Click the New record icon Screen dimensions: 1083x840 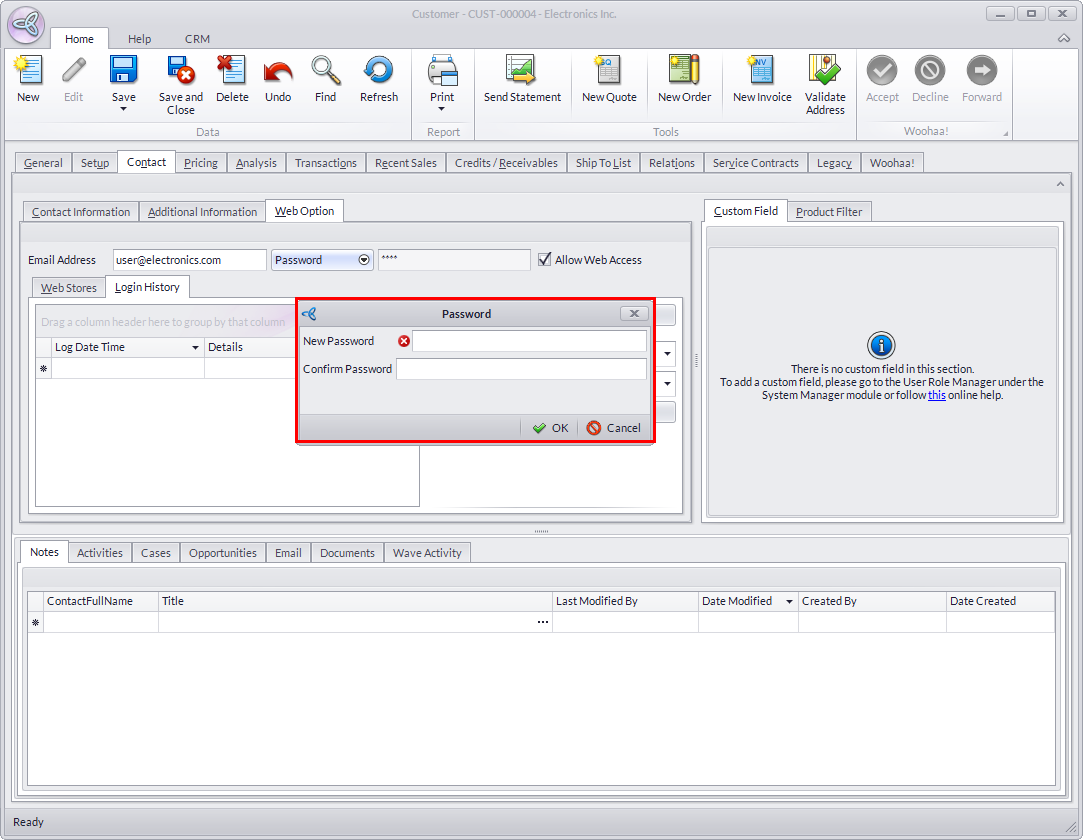(x=28, y=71)
